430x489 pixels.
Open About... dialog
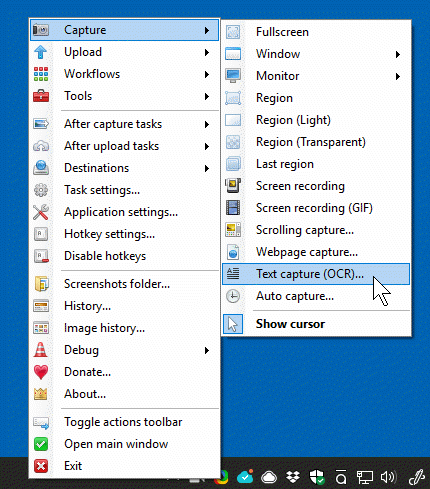[x=124, y=394]
